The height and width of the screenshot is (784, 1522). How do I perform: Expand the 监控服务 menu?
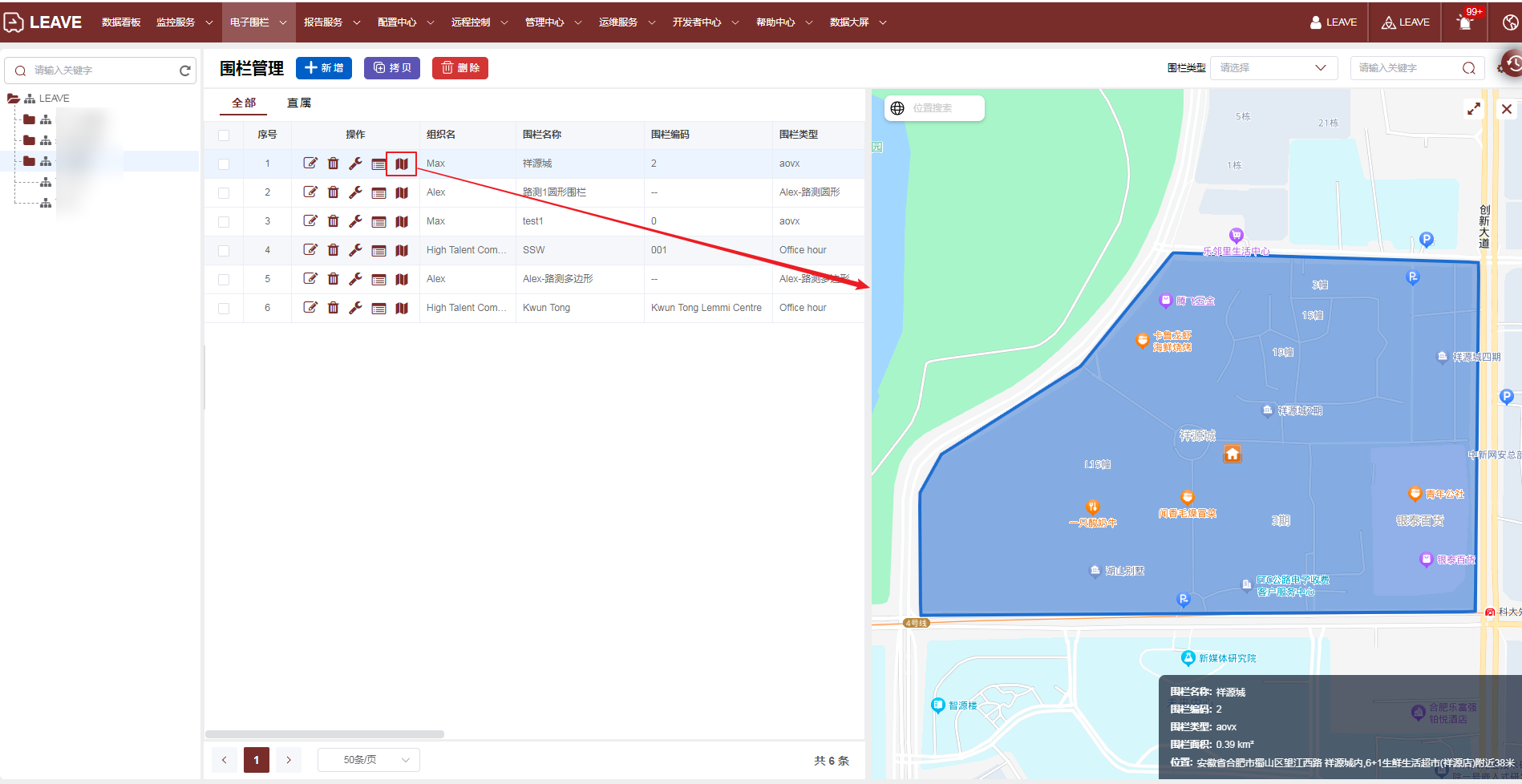(x=184, y=22)
